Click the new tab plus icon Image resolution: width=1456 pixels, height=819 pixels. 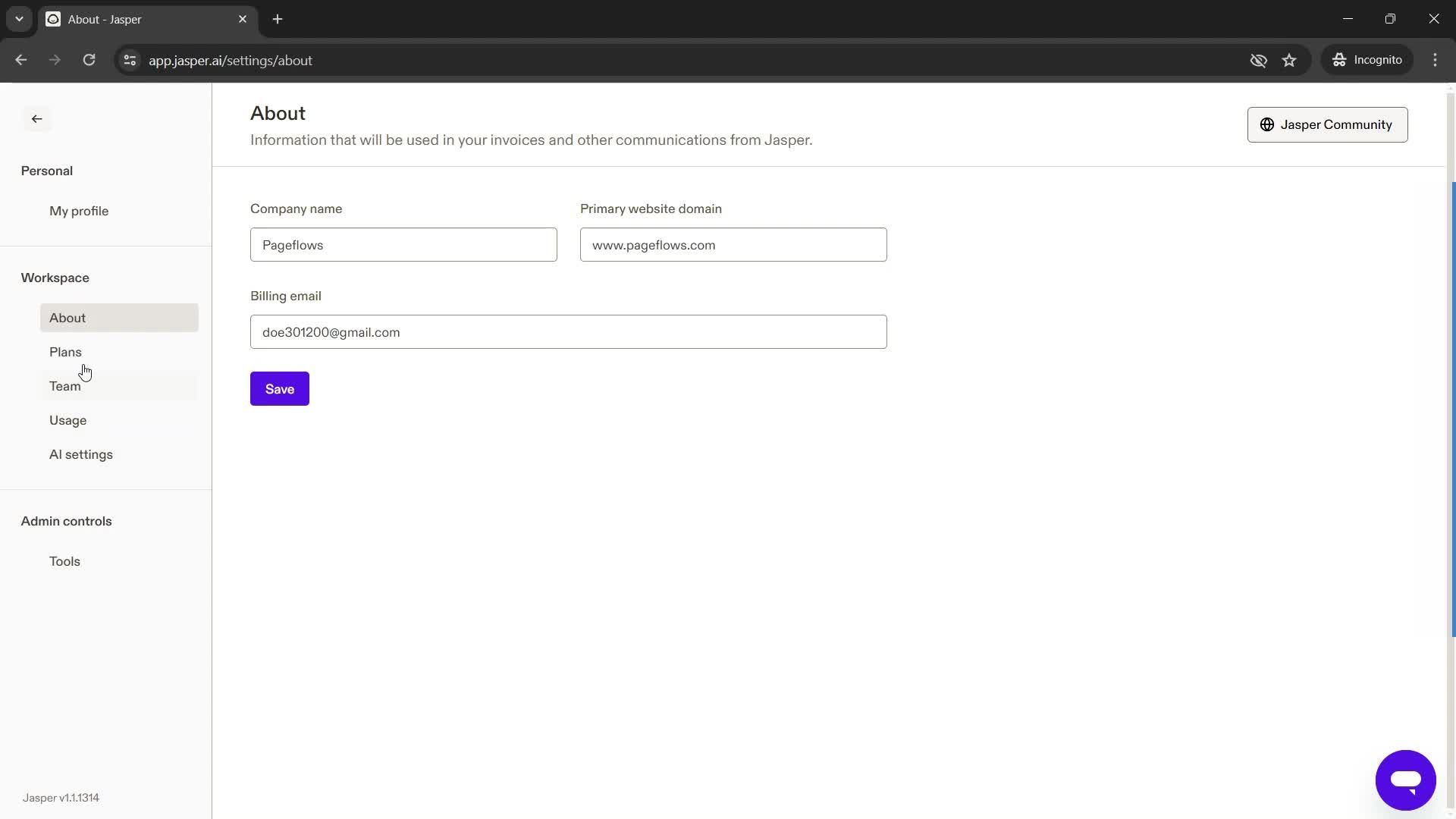click(x=279, y=19)
